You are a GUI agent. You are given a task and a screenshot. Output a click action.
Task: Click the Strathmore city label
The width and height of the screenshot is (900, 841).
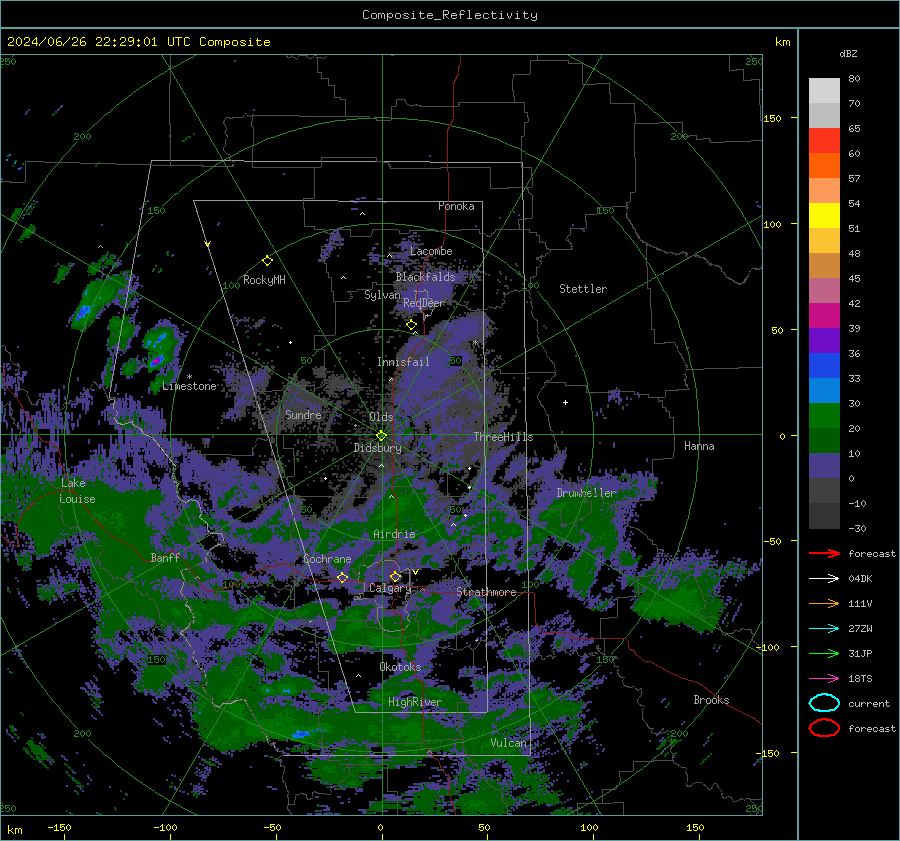click(x=486, y=592)
